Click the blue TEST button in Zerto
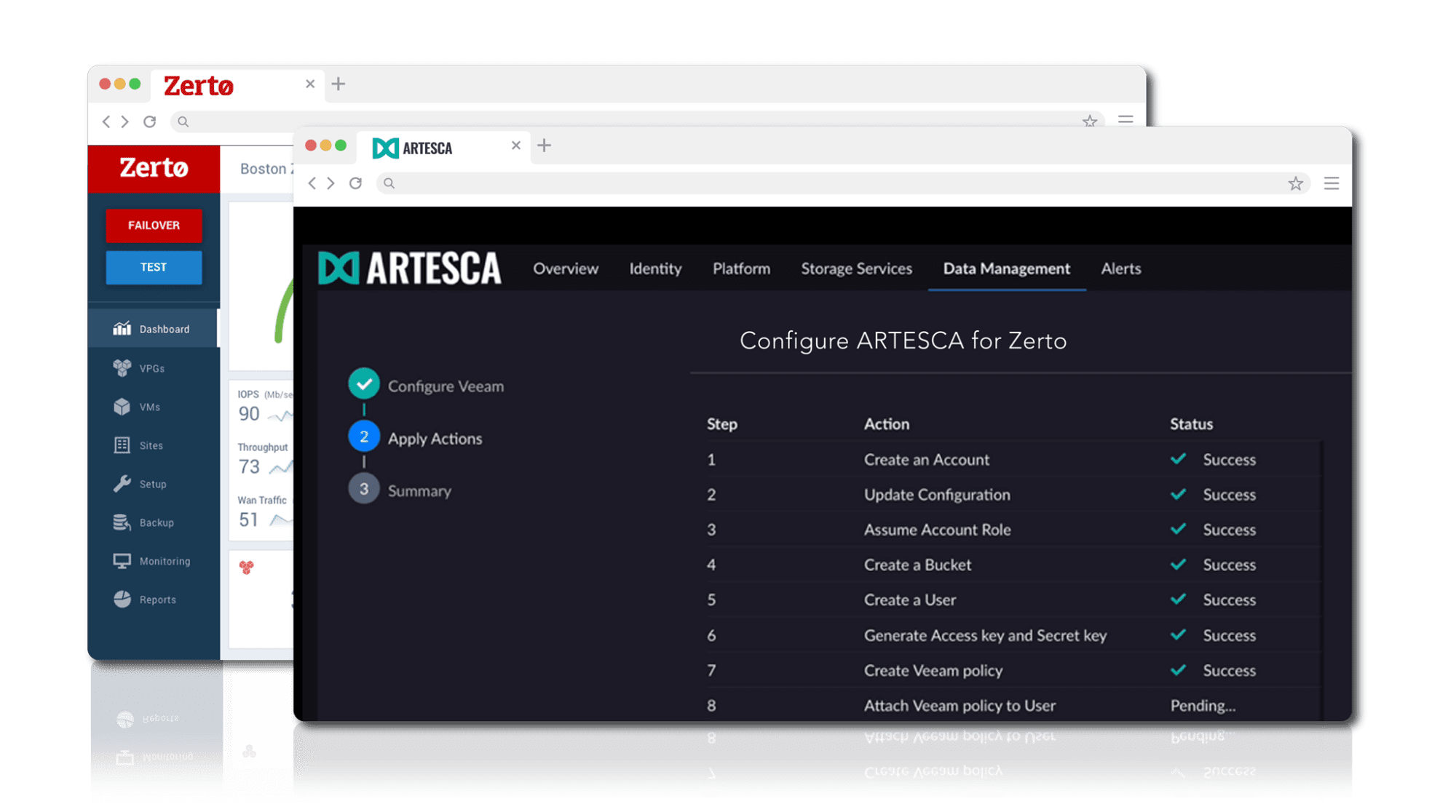The width and height of the screenshot is (1456, 812). (x=154, y=267)
